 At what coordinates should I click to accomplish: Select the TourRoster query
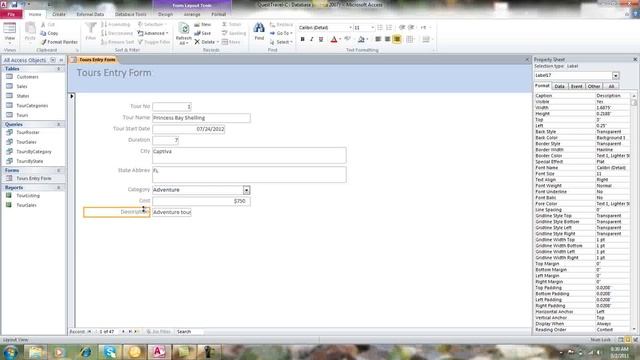pos(28,132)
